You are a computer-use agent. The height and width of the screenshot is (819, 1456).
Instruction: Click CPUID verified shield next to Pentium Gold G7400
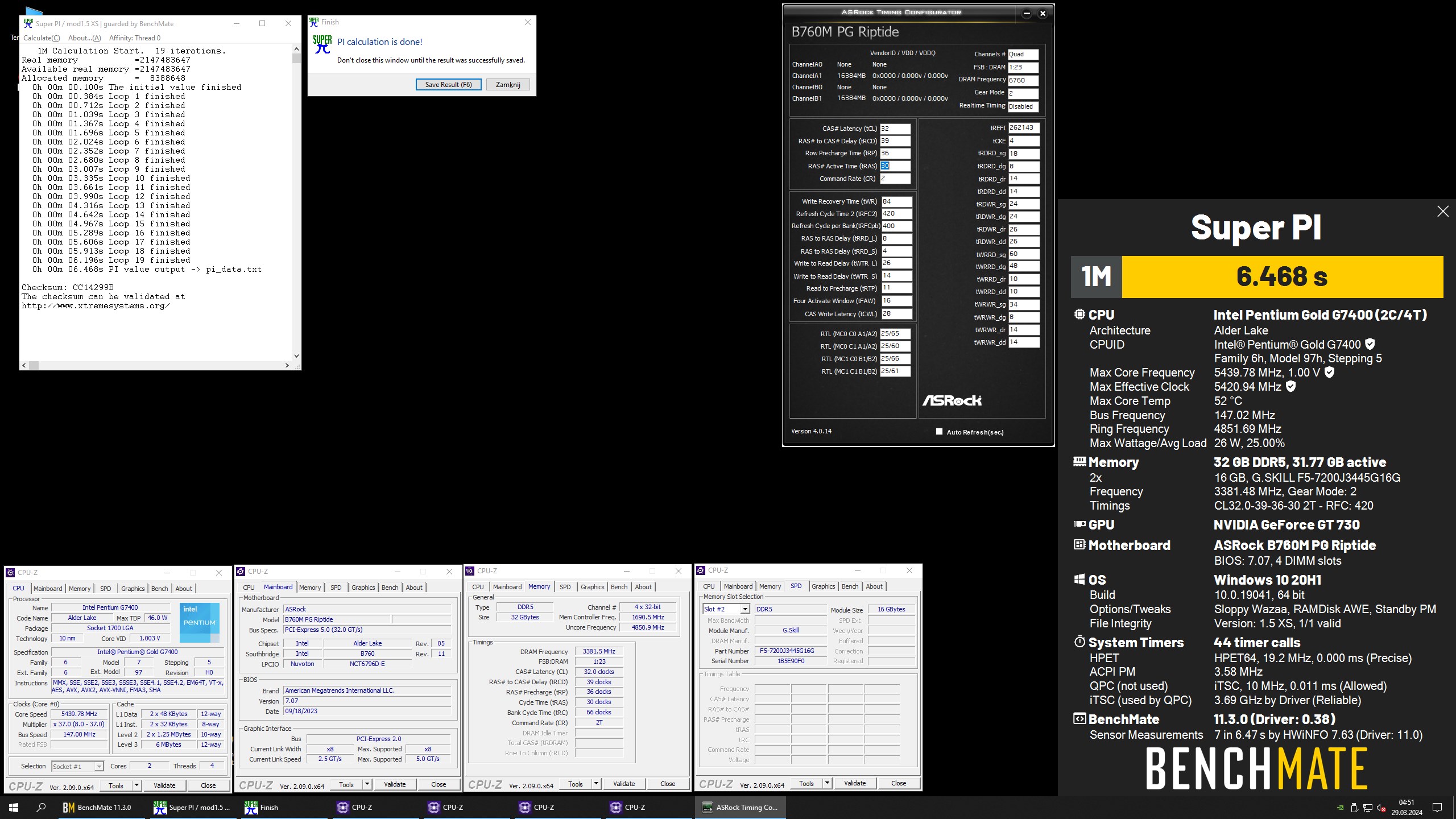point(1370,344)
